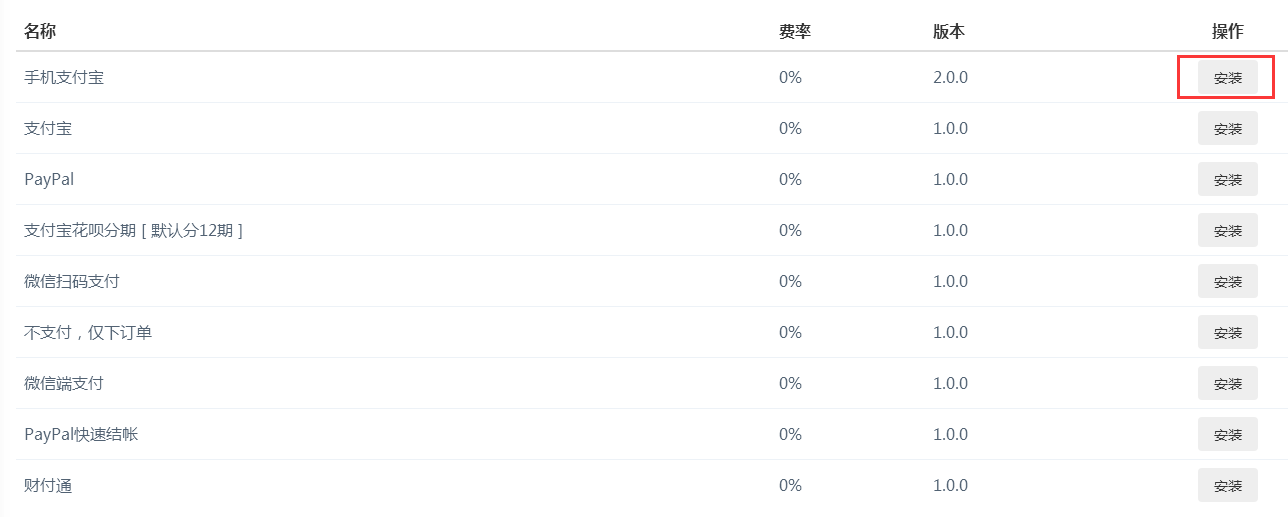1288x517 pixels.
Task: Click the 微信端支付 row name
Action: point(64,383)
